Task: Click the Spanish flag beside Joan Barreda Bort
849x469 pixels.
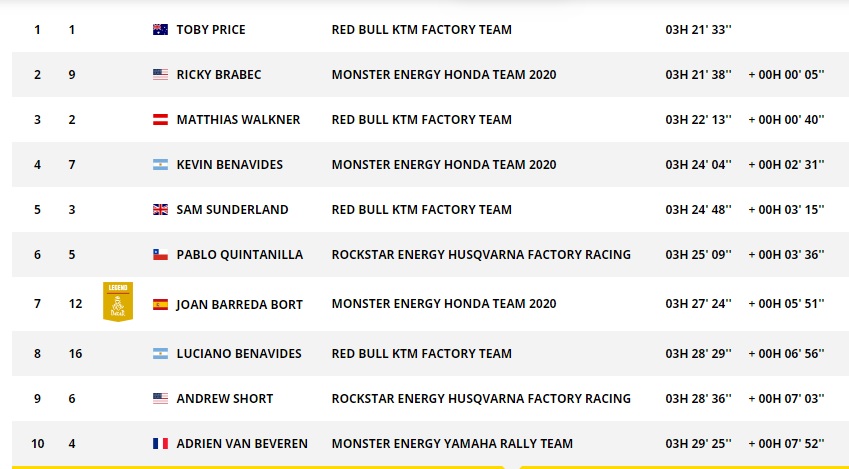Action: pyautogui.click(x=160, y=304)
